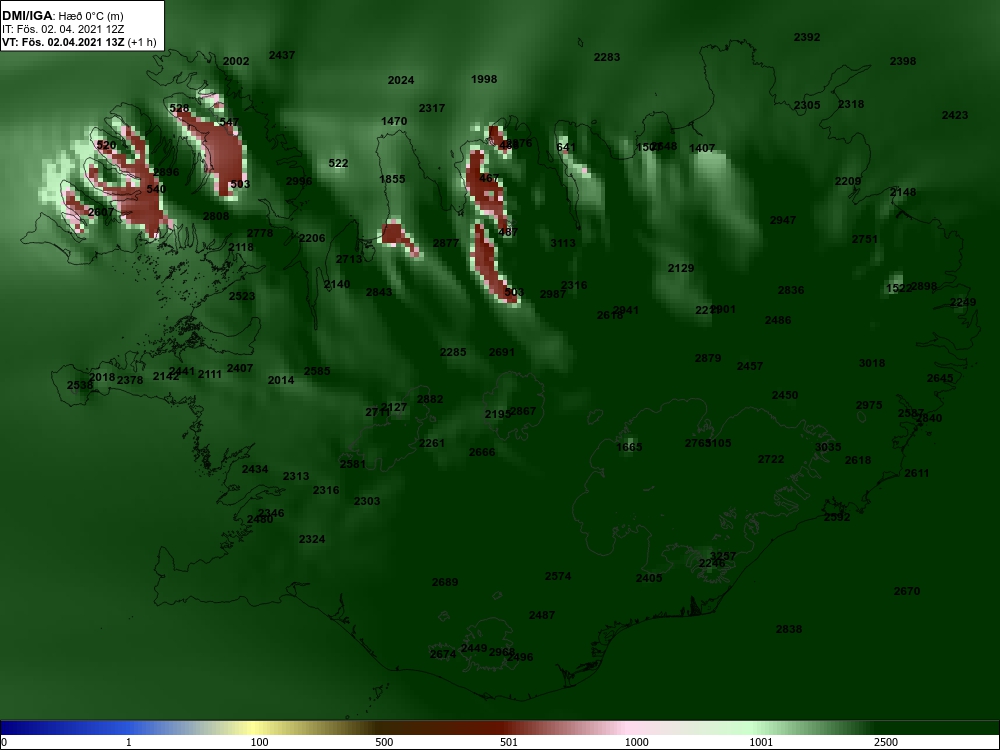The height and width of the screenshot is (750, 1000).
Task: Click the 2778 height value
Action: point(260,233)
